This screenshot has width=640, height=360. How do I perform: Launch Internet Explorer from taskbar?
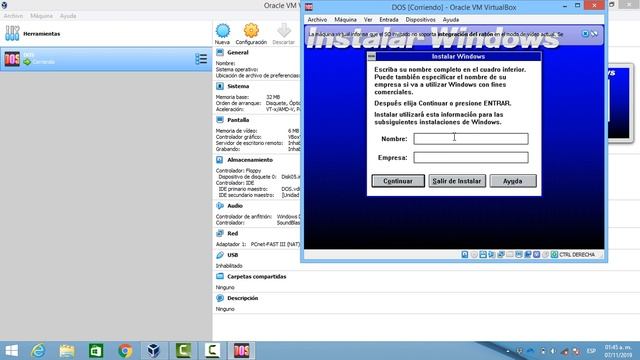(x=38, y=351)
